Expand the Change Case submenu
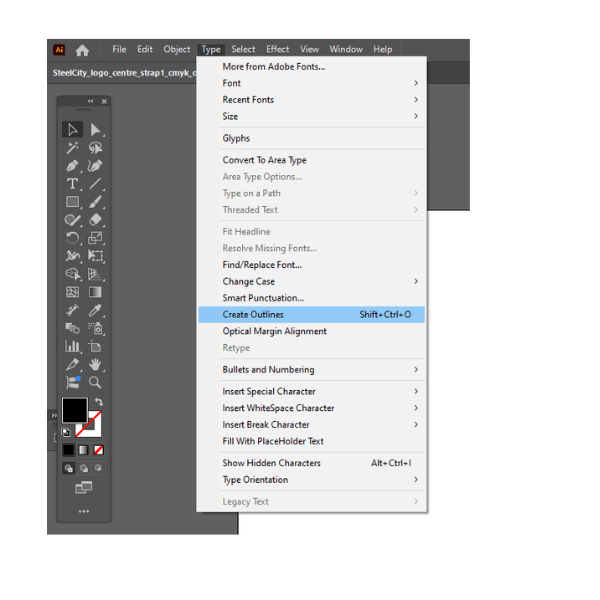The image size is (600, 600). (311, 281)
